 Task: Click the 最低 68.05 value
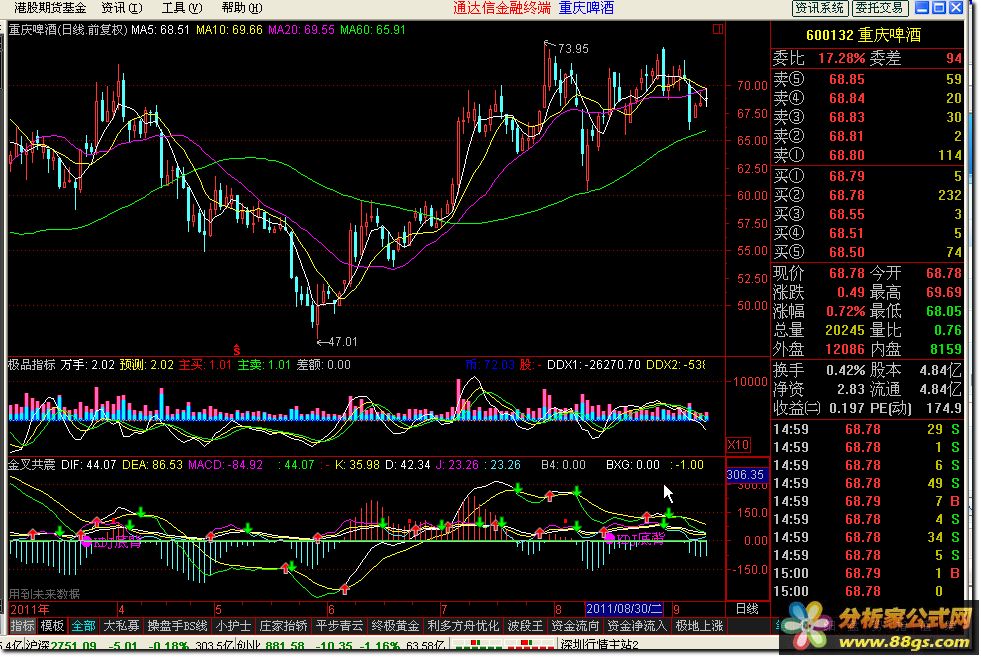(943, 311)
